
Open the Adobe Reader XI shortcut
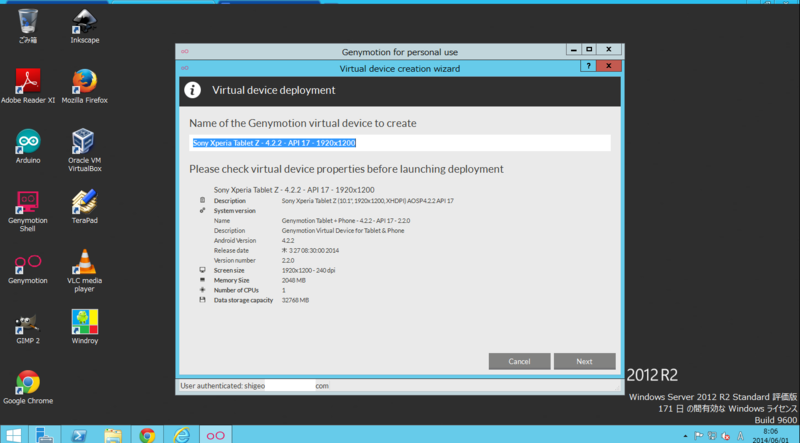[28, 86]
